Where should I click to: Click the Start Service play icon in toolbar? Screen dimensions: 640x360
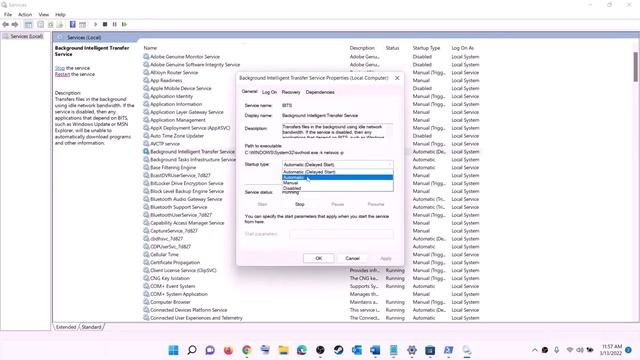click(x=96, y=24)
